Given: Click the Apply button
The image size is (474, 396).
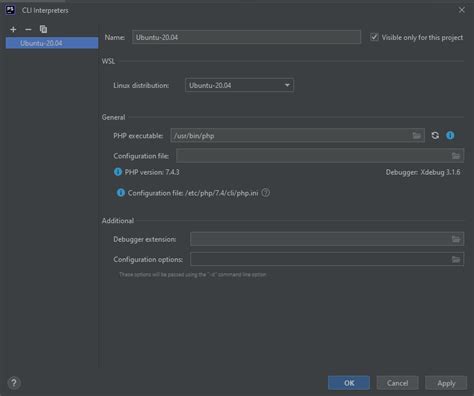Looking at the screenshot, I should coord(446,383).
